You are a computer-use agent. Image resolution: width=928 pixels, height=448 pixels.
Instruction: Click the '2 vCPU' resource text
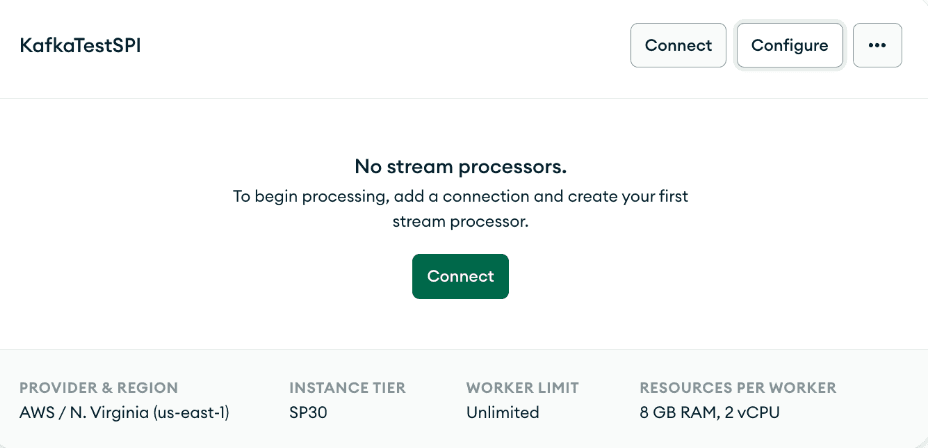click(x=752, y=412)
